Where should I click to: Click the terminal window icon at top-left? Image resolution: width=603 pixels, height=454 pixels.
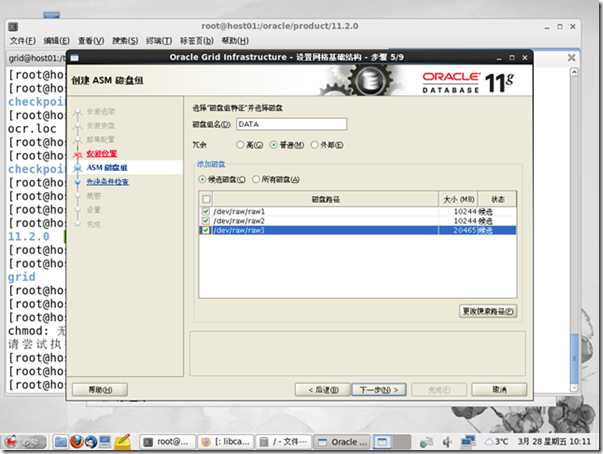[x=13, y=27]
